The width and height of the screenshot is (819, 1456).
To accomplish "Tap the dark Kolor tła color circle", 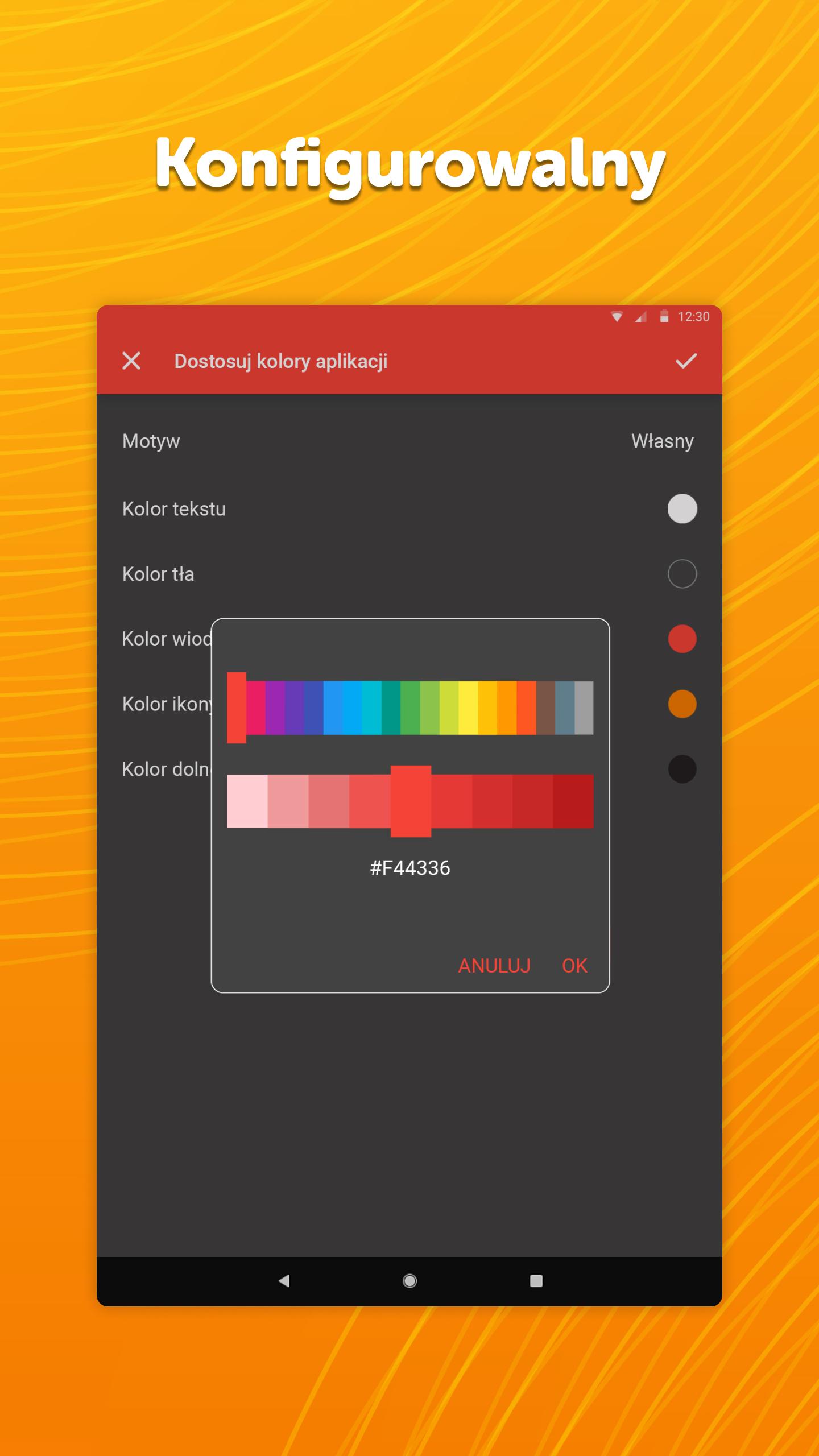I will click(x=682, y=574).
